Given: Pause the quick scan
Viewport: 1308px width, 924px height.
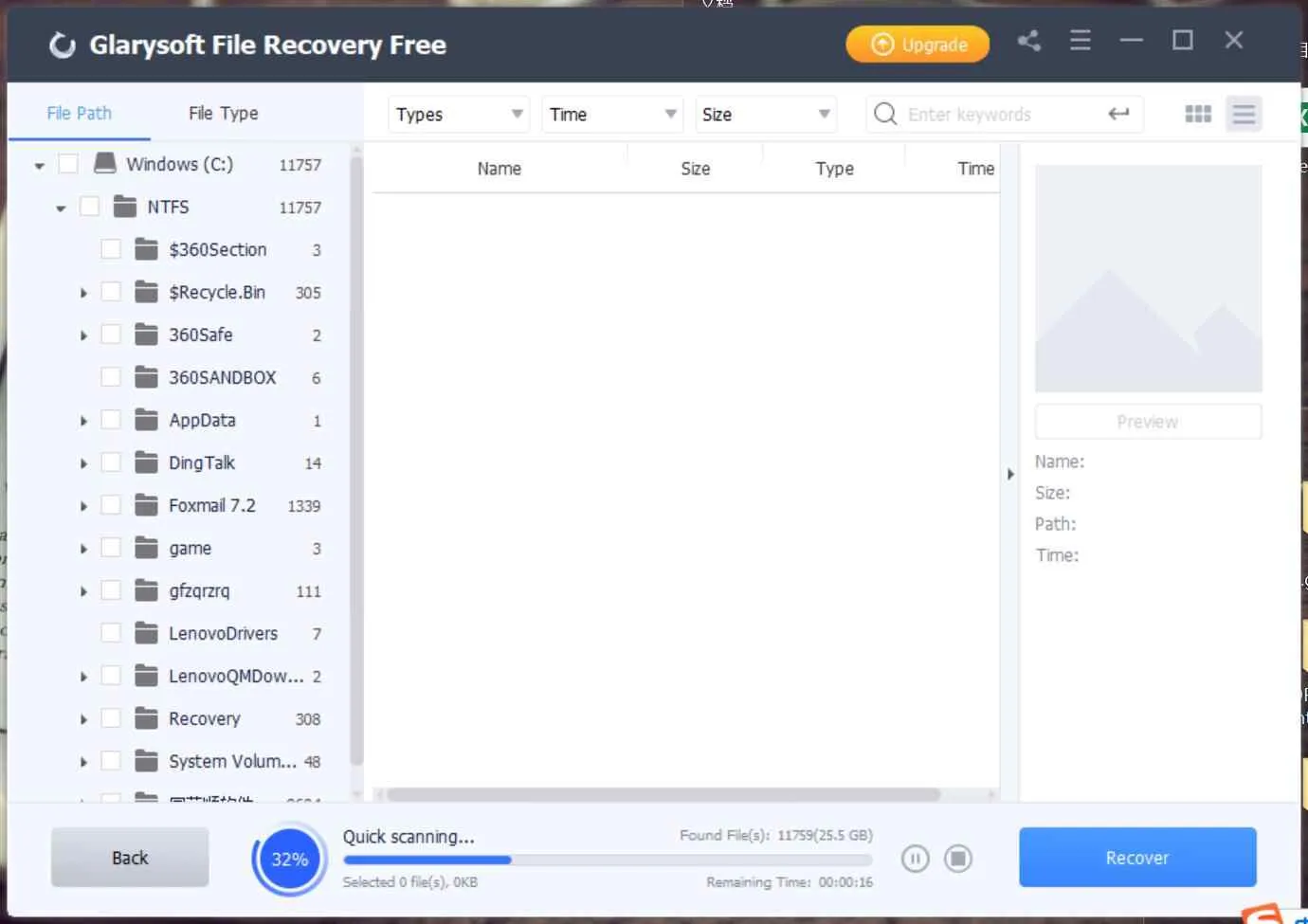Looking at the screenshot, I should pyautogui.click(x=915, y=858).
